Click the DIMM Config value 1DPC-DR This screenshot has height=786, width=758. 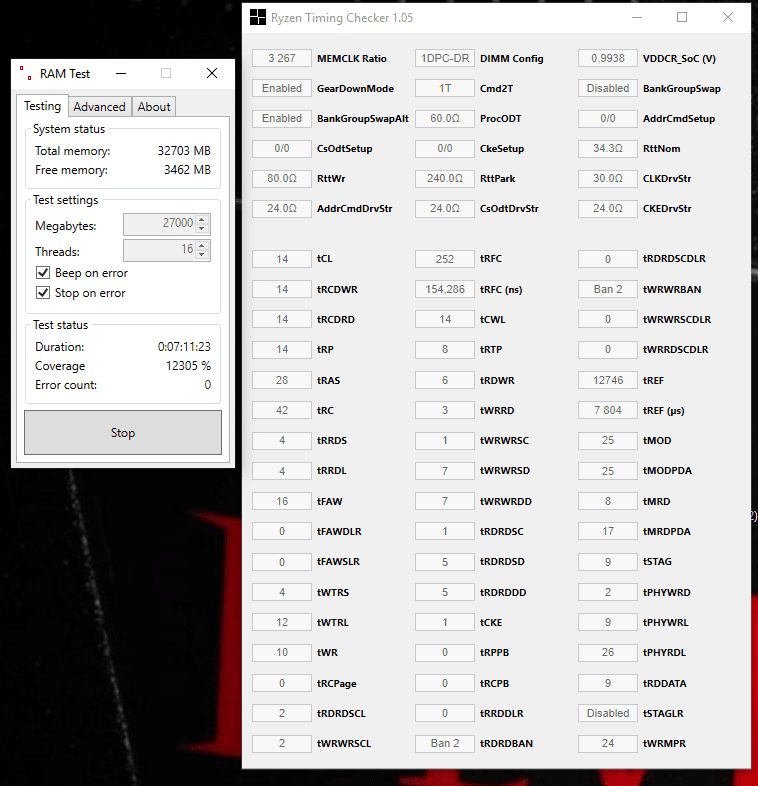tap(445, 58)
